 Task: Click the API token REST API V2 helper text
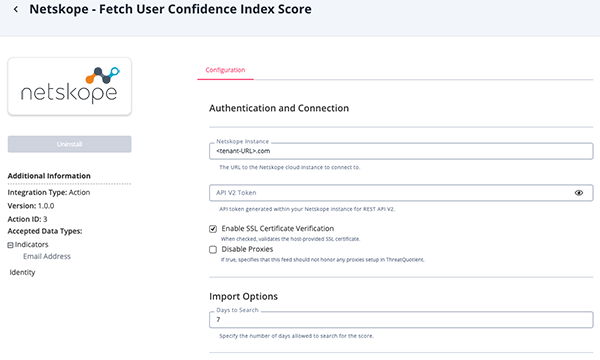coord(307,209)
